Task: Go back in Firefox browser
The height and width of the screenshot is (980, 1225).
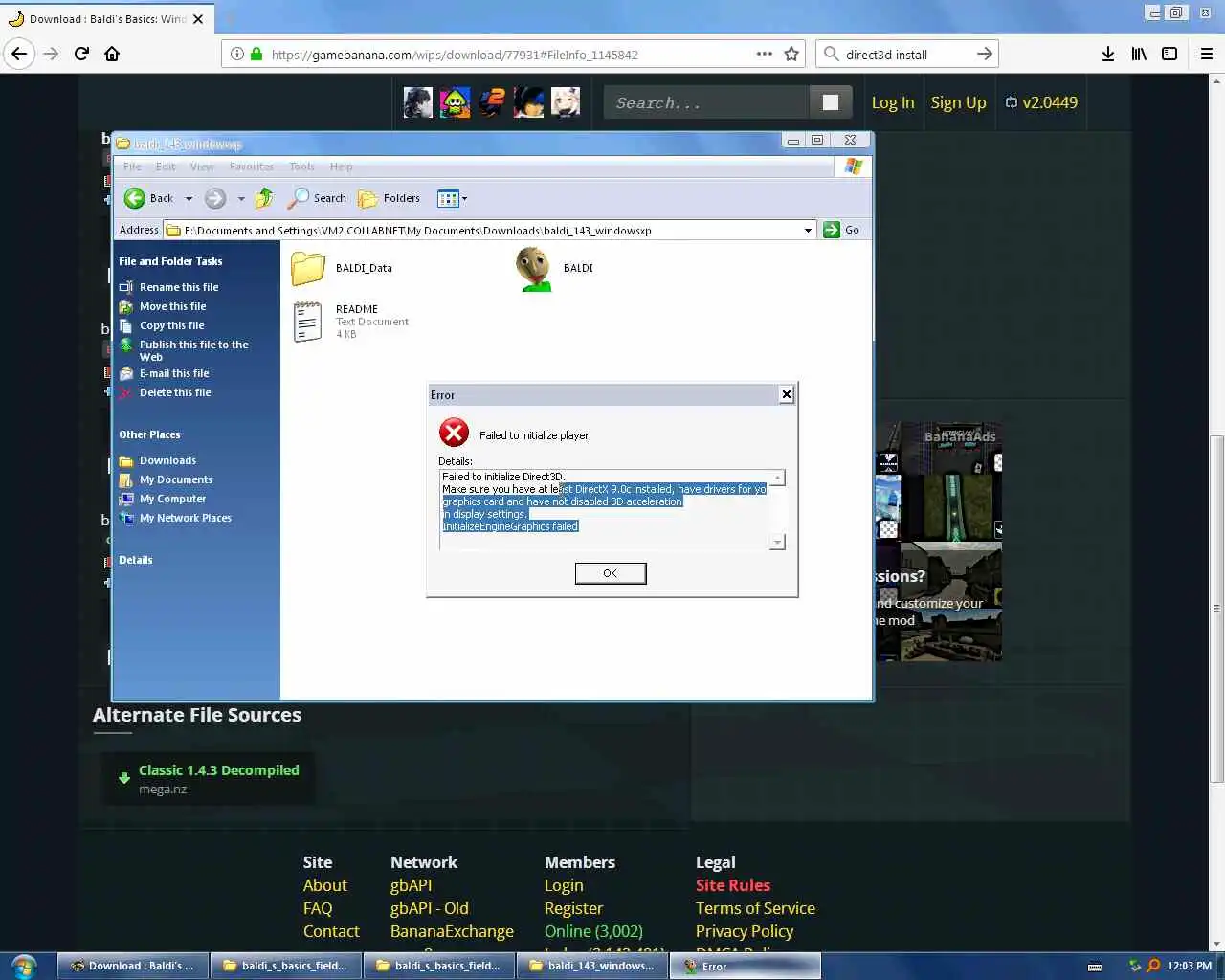Action: coord(19,54)
